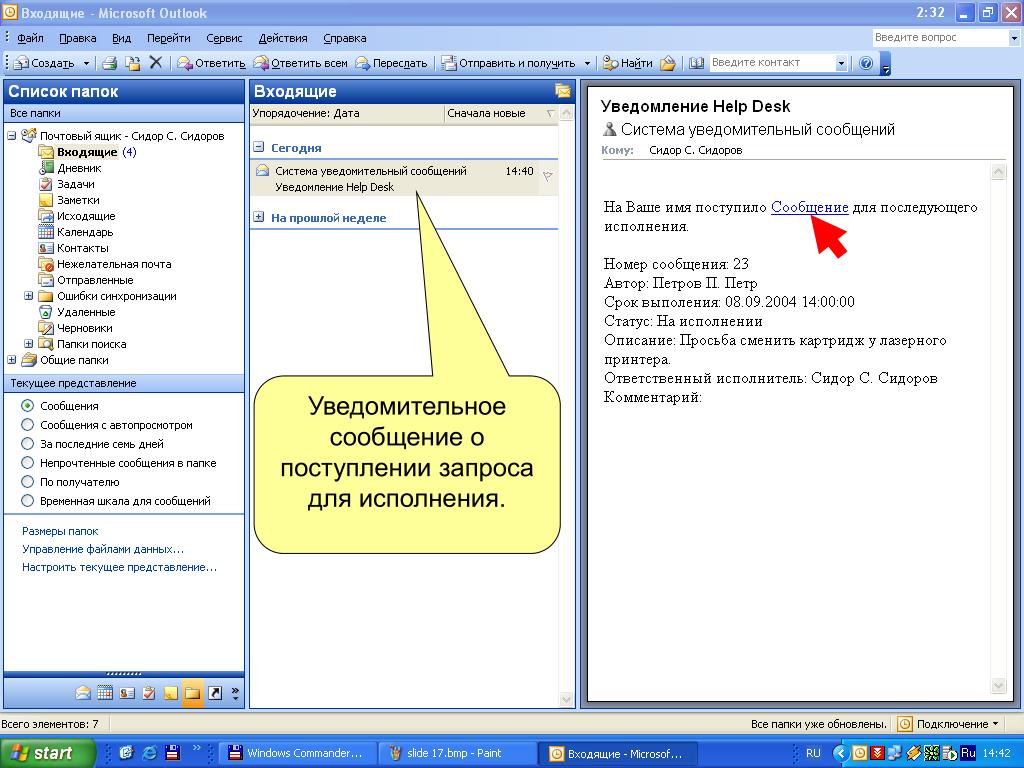1024x768 pixels.
Task: Open Отправить и получить dropdown arrow
Action: pos(586,63)
